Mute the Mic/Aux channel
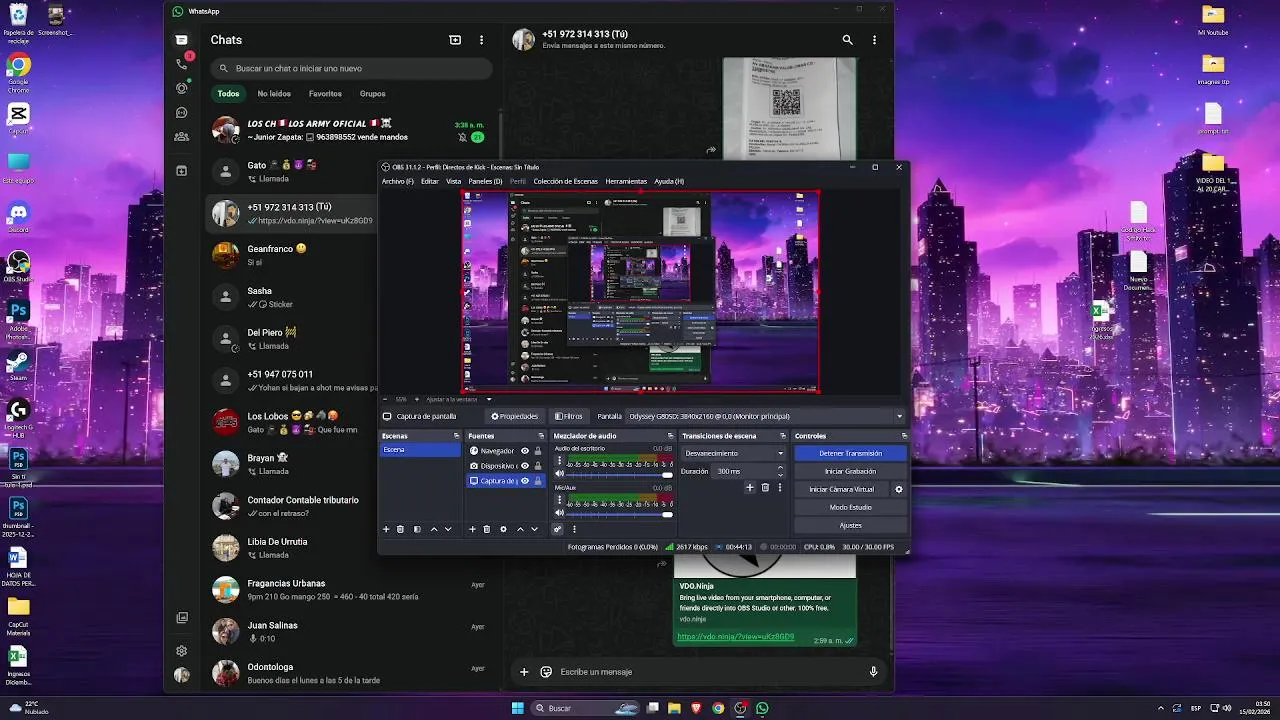The width and height of the screenshot is (1280, 720). (x=559, y=514)
